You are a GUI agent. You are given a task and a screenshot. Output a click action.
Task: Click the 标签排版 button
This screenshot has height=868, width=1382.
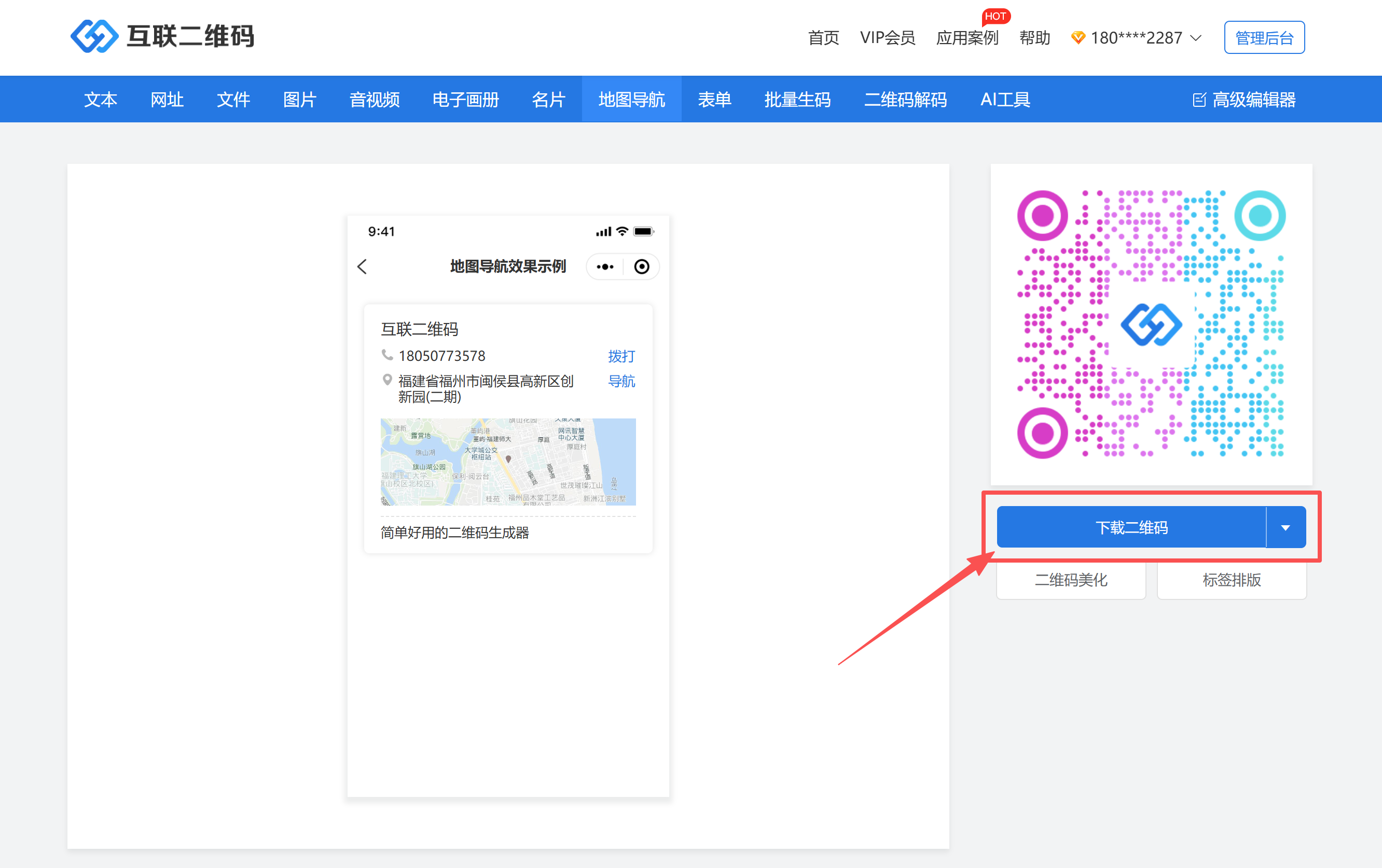[1232, 580]
